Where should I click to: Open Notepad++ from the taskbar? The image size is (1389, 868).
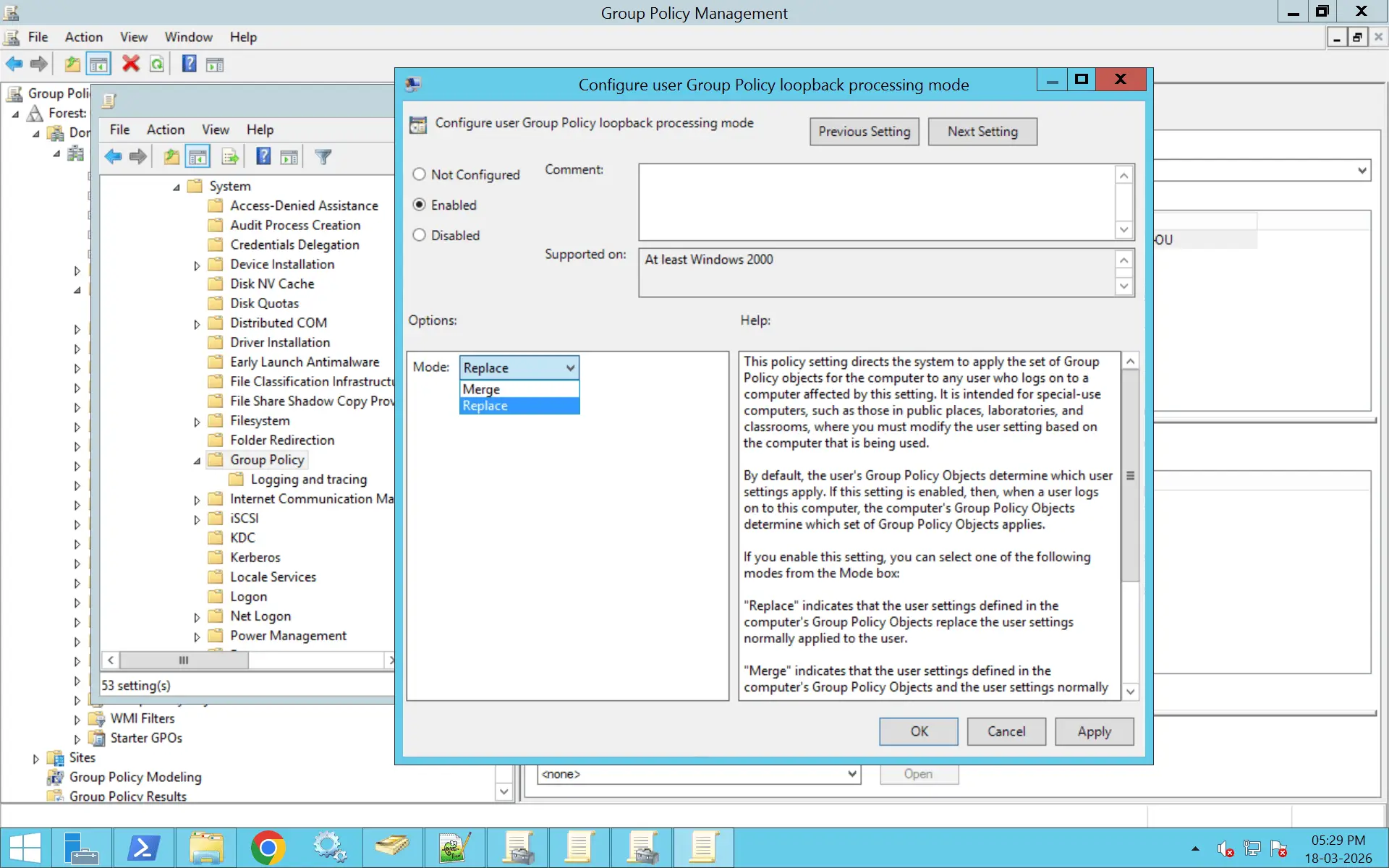(454, 846)
